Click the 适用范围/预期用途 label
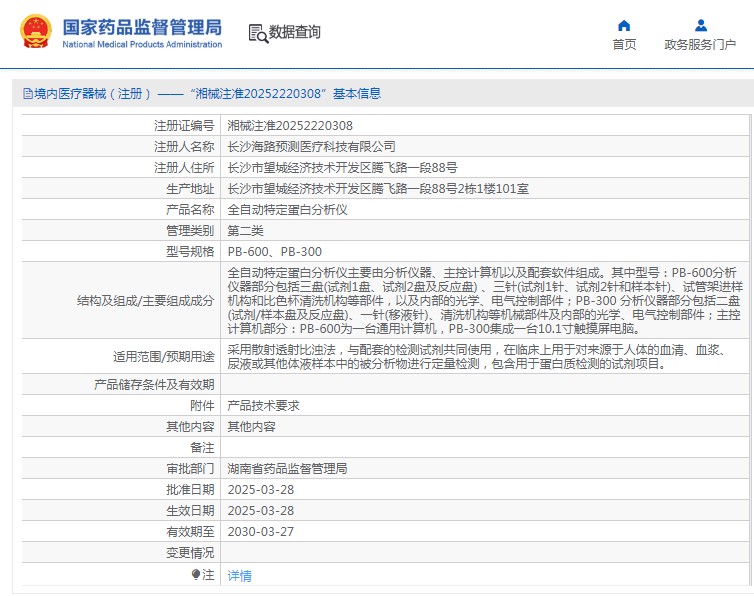This screenshot has width=754, height=596. (x=164, y=357)
